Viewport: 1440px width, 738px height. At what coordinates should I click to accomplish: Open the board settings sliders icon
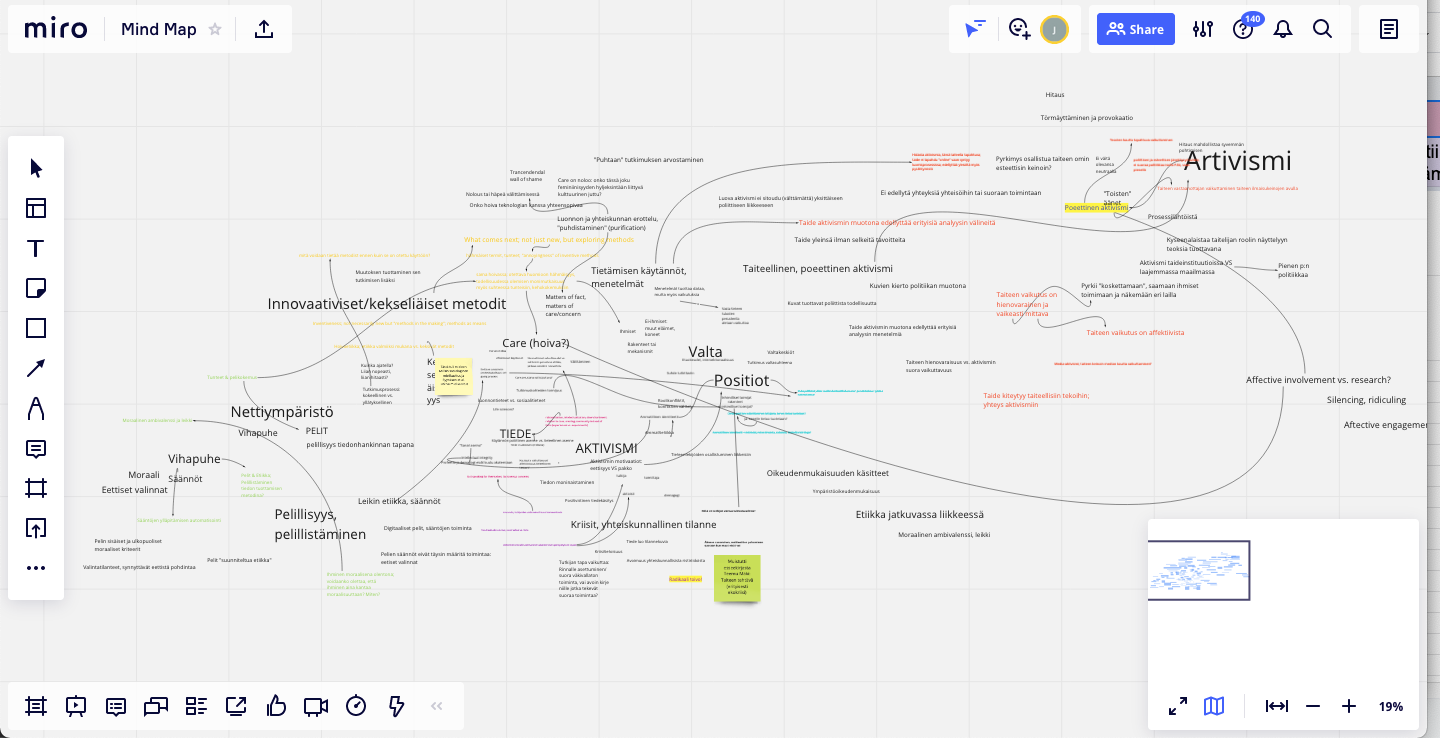(x=1203, y=29)
